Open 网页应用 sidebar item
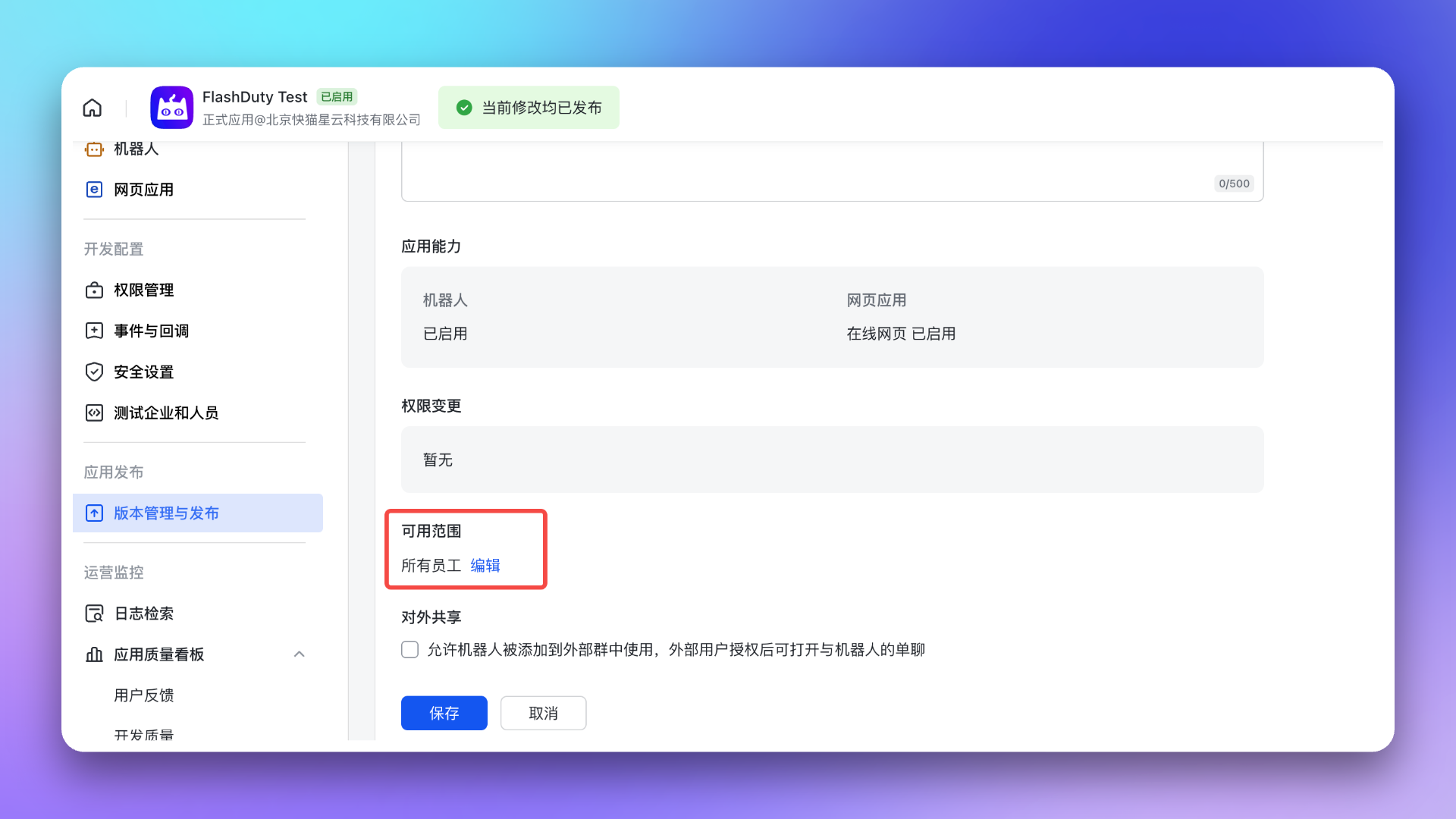 pos(143,190)
